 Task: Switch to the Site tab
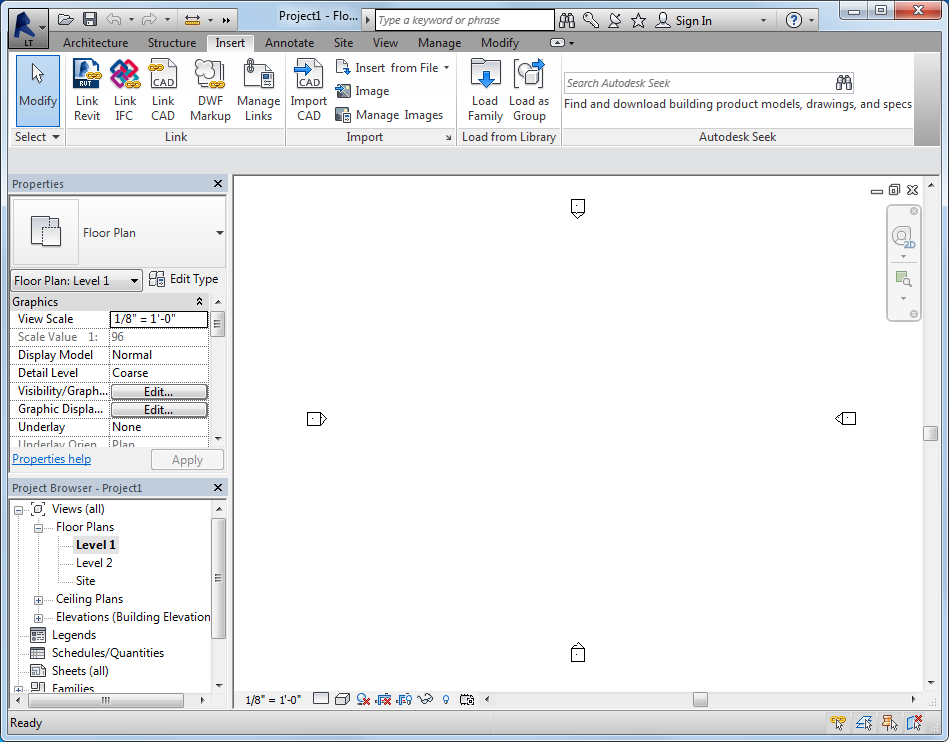[x=343, y=43]
